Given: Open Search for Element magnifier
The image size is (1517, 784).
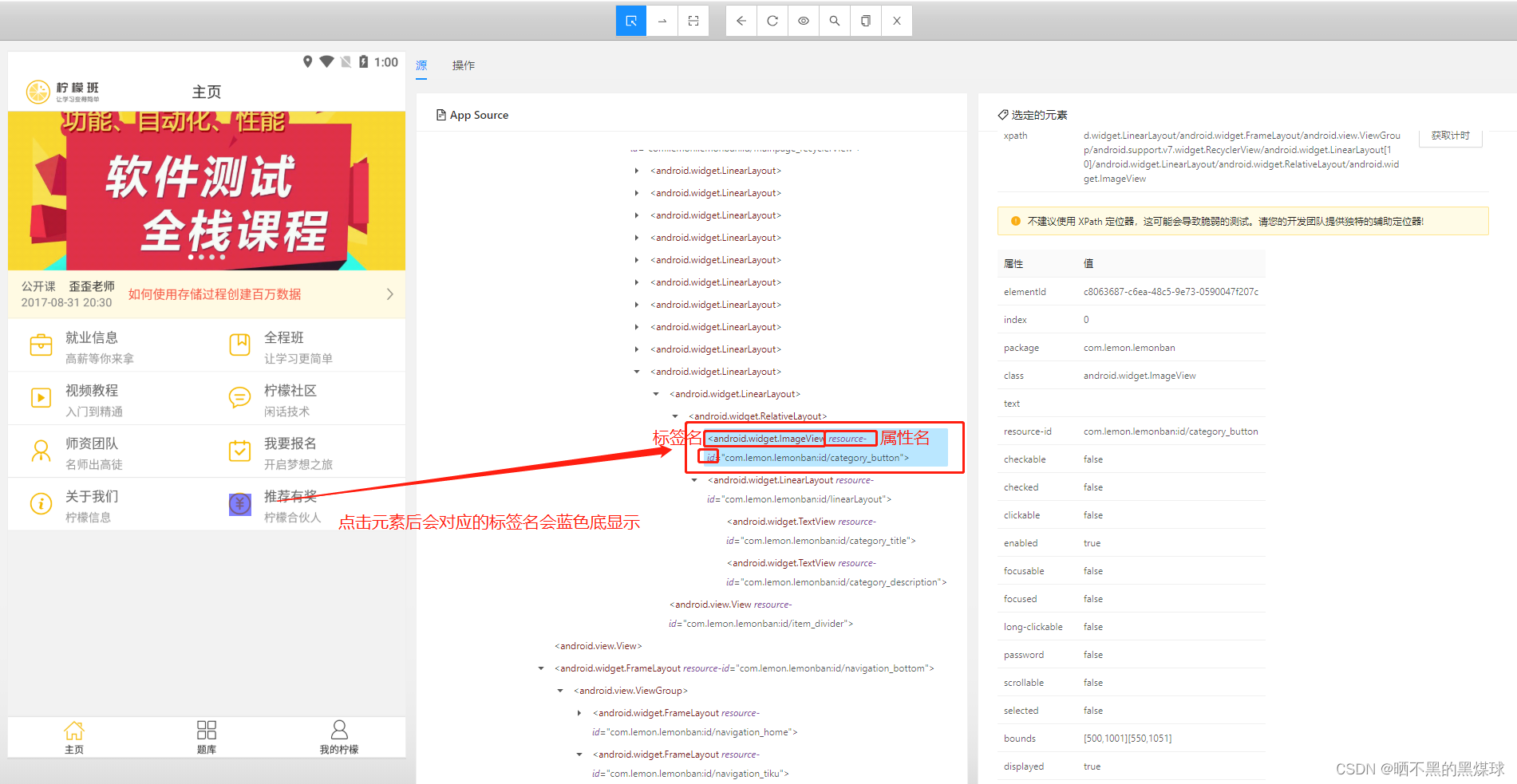Looking at the screenshot, I should [x=835, y=21].
